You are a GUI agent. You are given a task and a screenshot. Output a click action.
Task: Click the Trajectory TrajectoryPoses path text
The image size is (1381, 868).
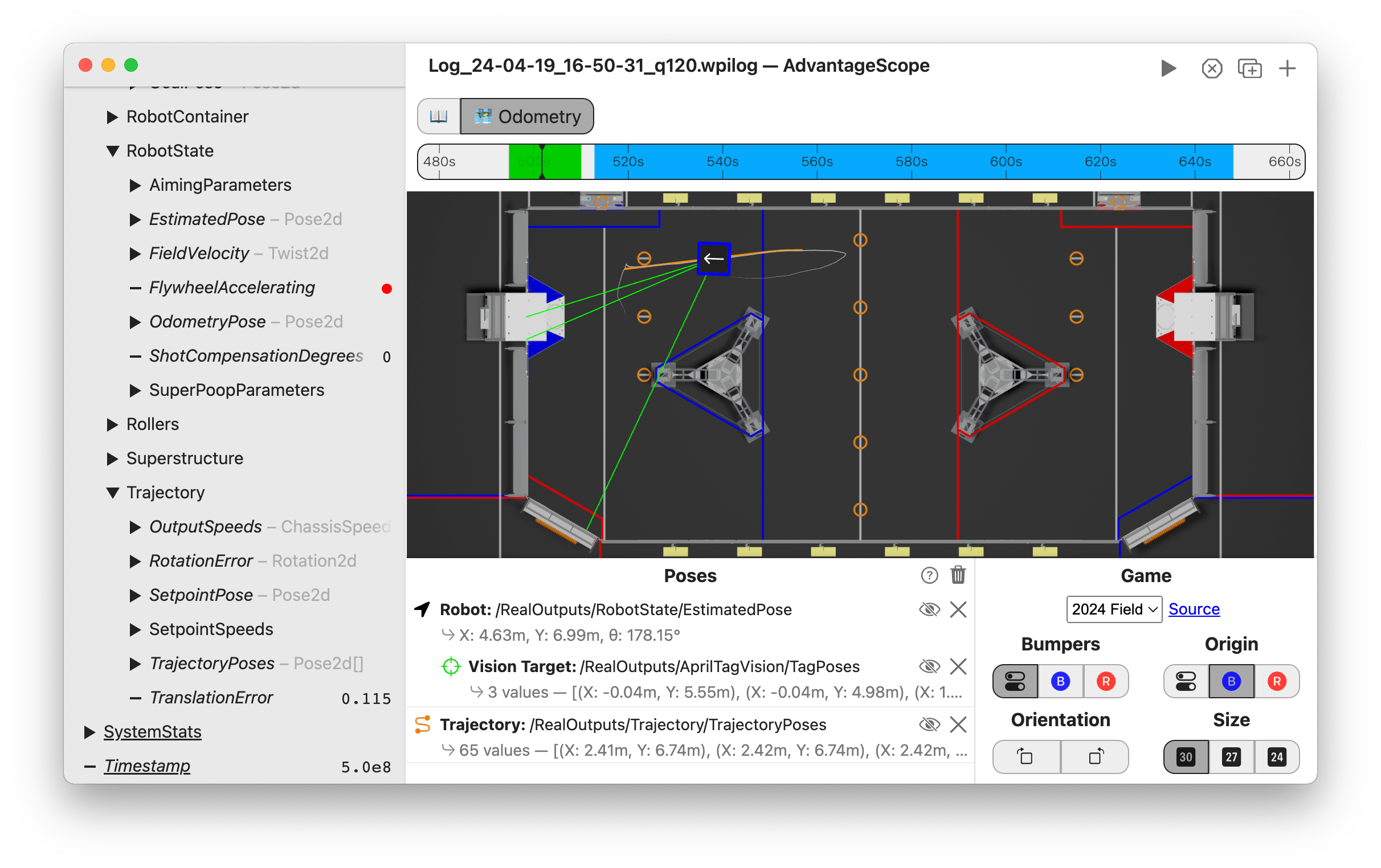[x=678, y=724]
